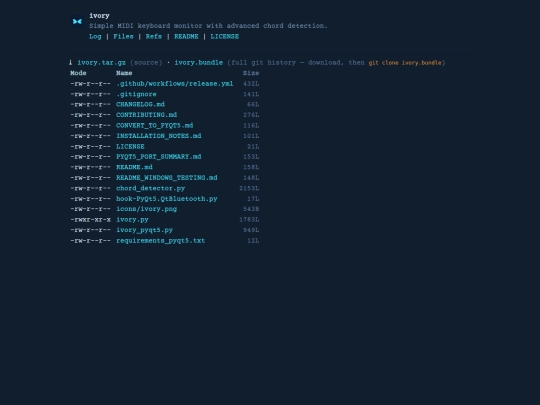Open CHANGELOG.md file

click(x=141, y=104)
